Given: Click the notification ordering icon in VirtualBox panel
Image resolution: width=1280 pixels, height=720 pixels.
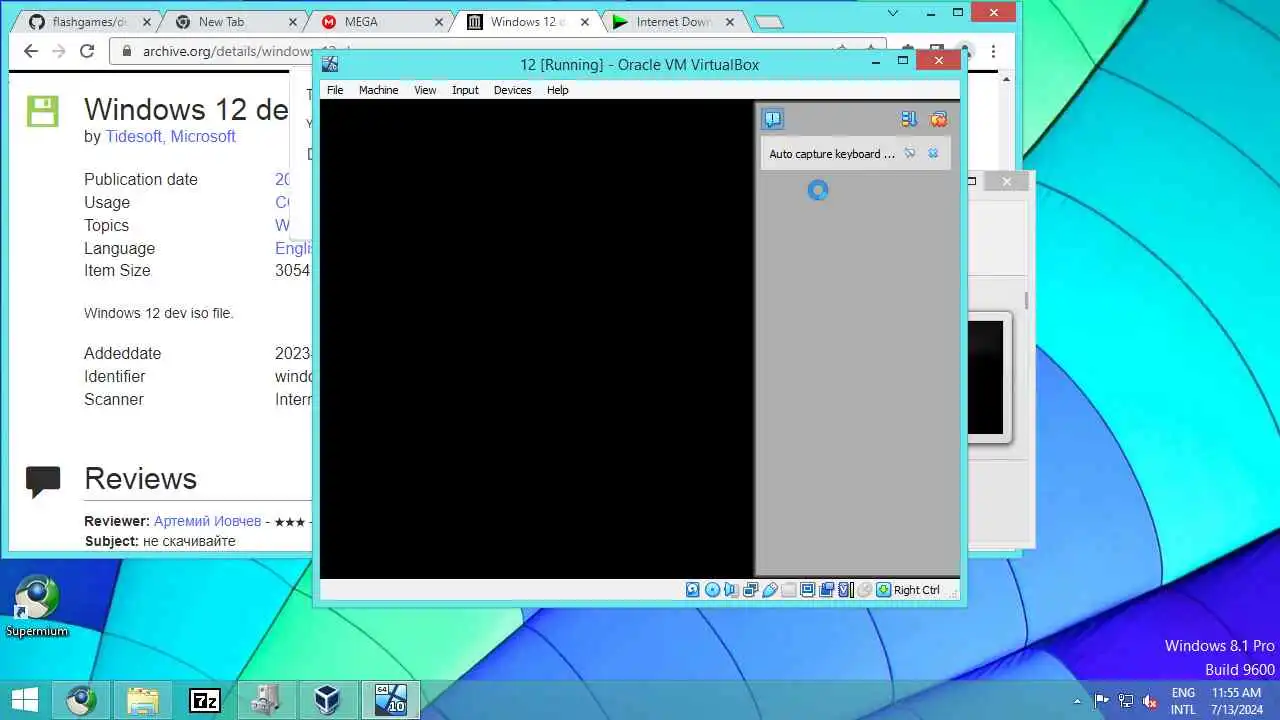Looking at the screenshot, I should pos(908,119).
